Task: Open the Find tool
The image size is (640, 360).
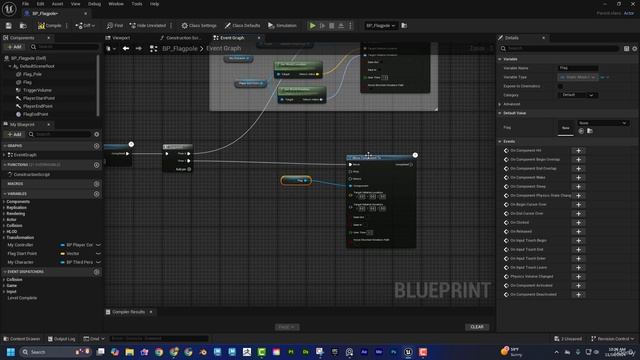Action: tap(115, 25)
